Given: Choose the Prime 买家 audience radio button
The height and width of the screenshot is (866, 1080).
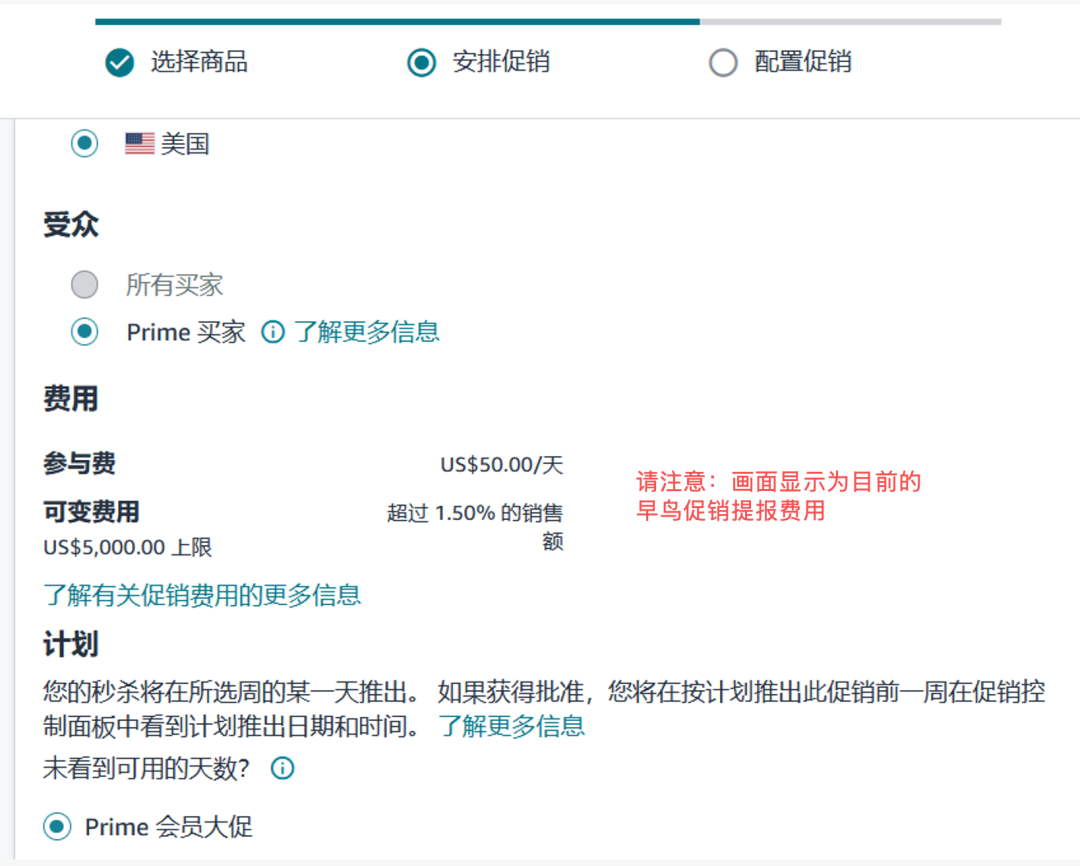Looking at the screenshot, I should pos(85,331).
